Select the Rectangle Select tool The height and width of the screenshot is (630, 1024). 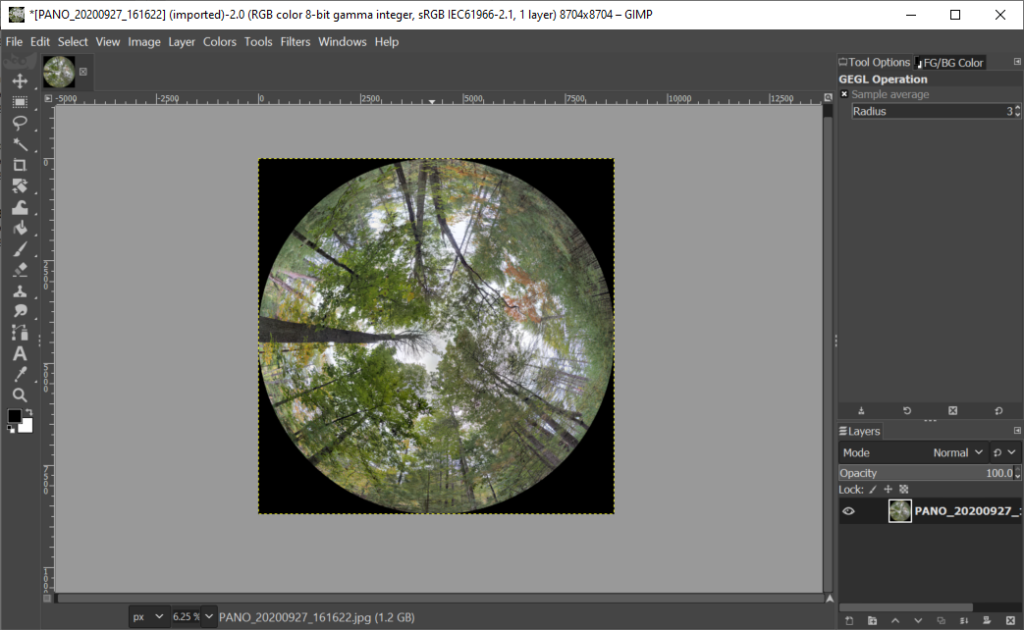19,102
